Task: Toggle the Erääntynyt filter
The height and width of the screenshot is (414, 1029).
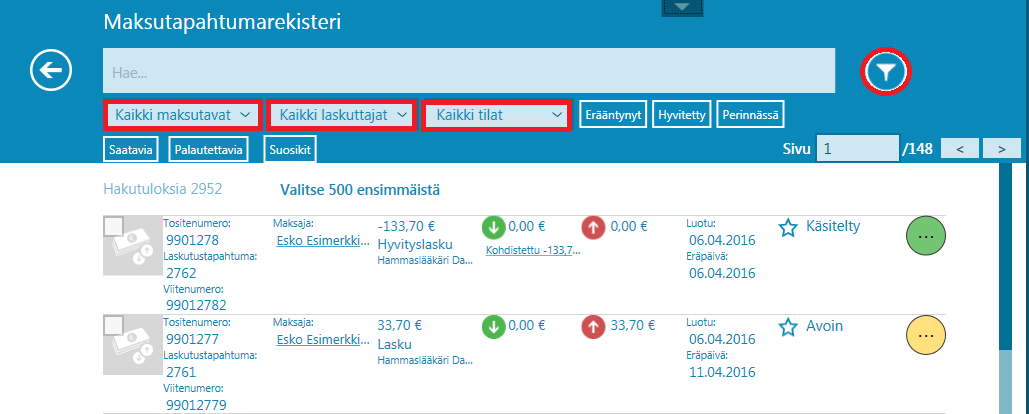Action: coord(614,115)
